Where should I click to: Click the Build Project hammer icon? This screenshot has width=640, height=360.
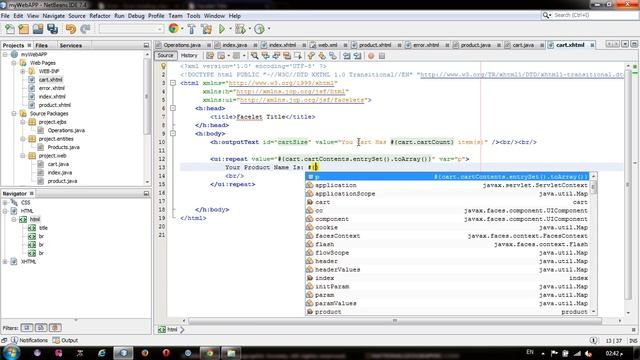(x=191, y=29)
